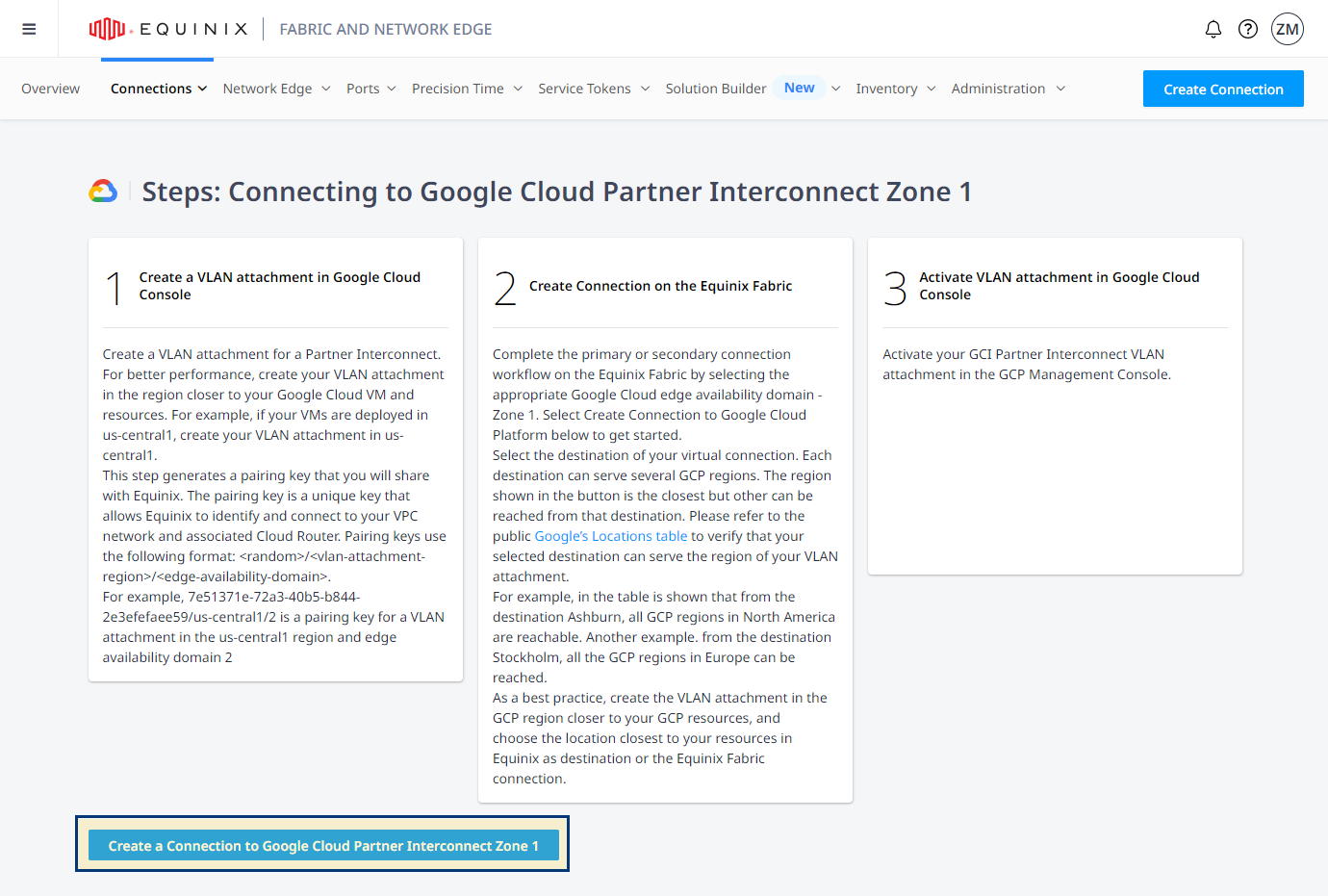
Task: Open Google's Locations table link
Action: (611, 536)
